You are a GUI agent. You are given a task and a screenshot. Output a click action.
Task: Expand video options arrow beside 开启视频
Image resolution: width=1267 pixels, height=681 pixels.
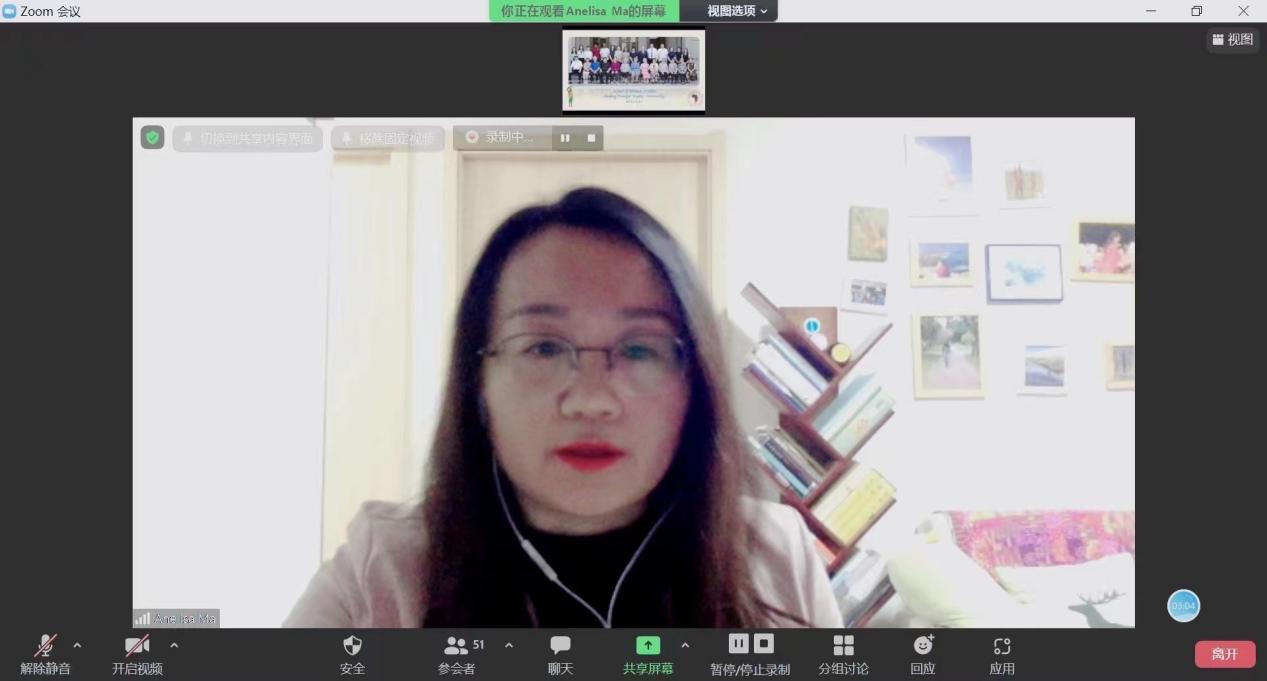pos(174,645)
